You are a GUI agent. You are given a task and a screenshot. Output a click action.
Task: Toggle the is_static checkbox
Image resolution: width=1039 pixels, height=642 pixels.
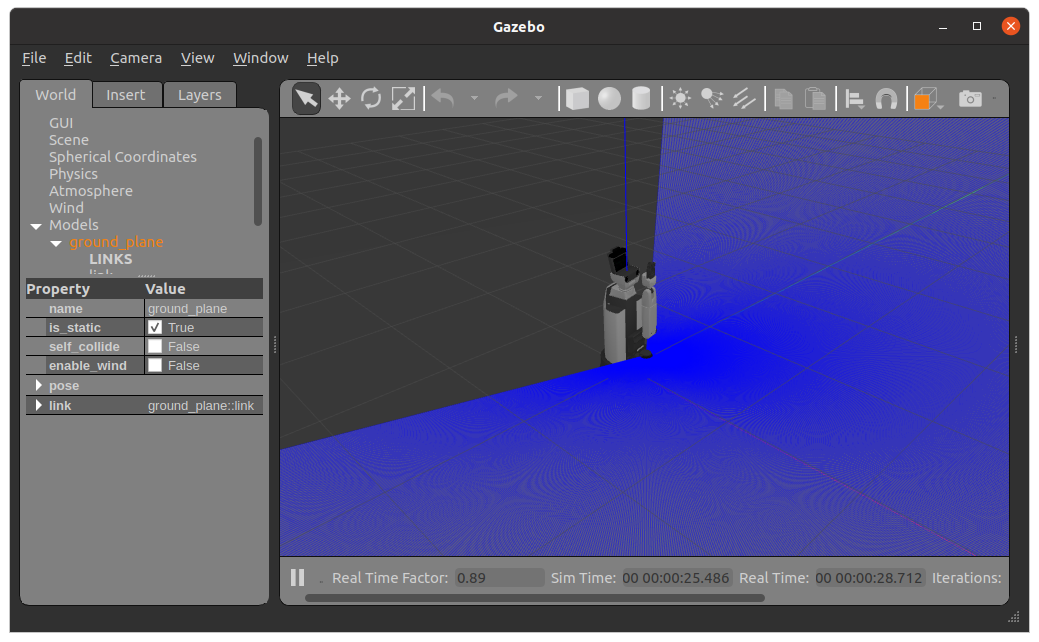coord(155,328)
